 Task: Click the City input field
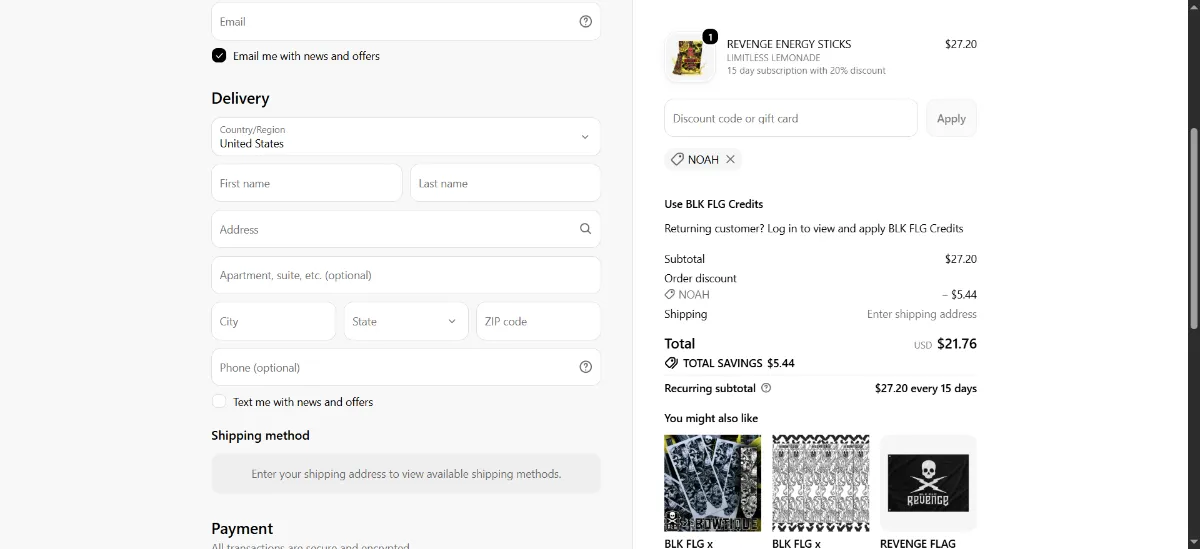tap(274, 321)
